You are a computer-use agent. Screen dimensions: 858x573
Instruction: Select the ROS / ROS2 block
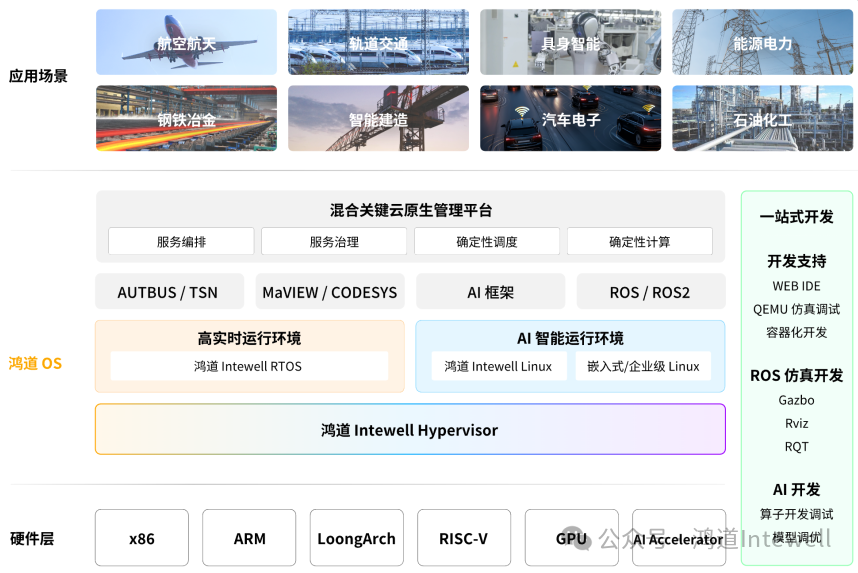[651, 292]
